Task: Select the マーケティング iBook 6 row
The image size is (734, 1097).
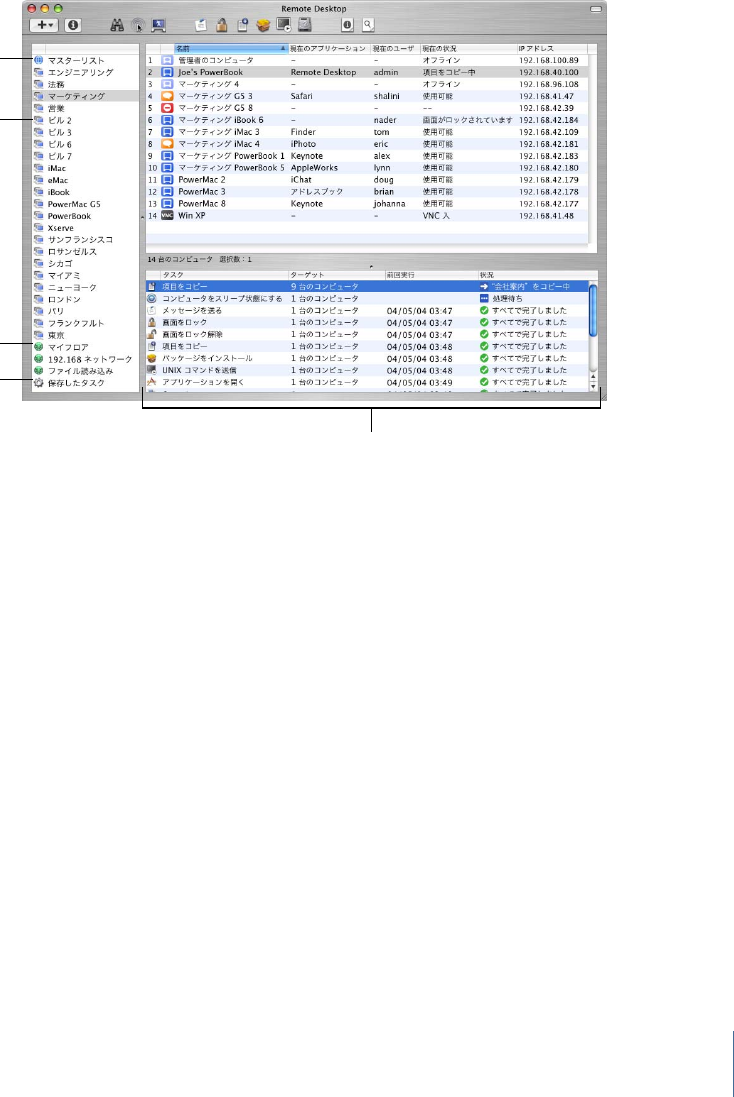Action: click(367, 120)
